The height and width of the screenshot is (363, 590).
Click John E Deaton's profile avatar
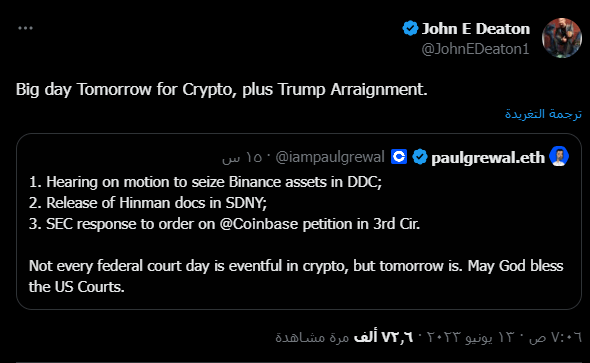562,38
